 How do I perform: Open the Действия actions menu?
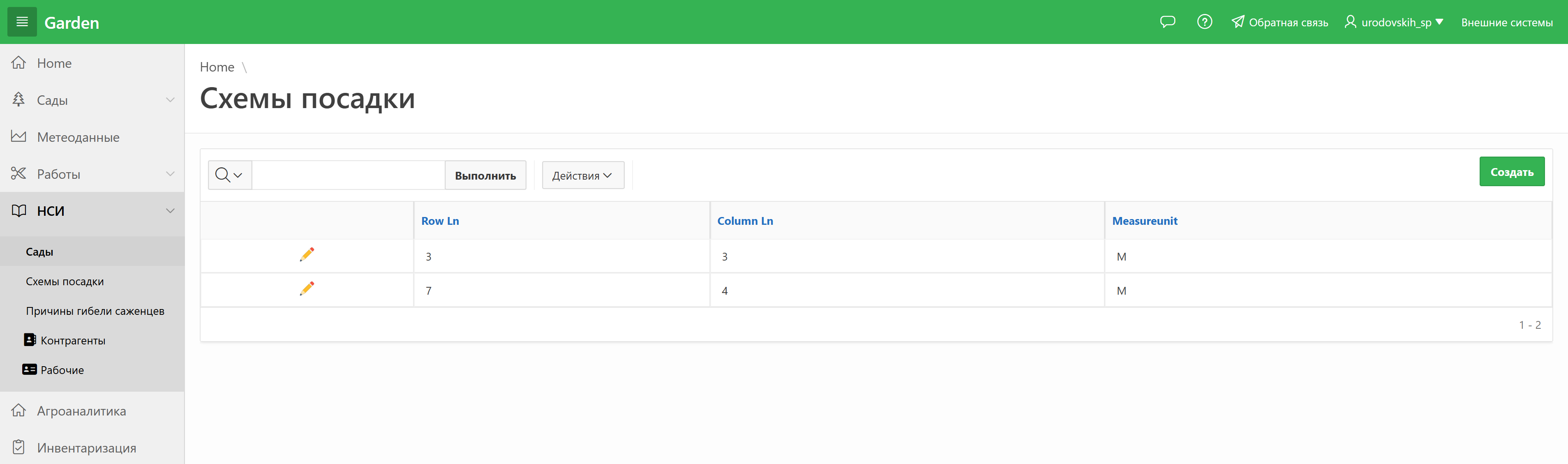tap(582, 175)
